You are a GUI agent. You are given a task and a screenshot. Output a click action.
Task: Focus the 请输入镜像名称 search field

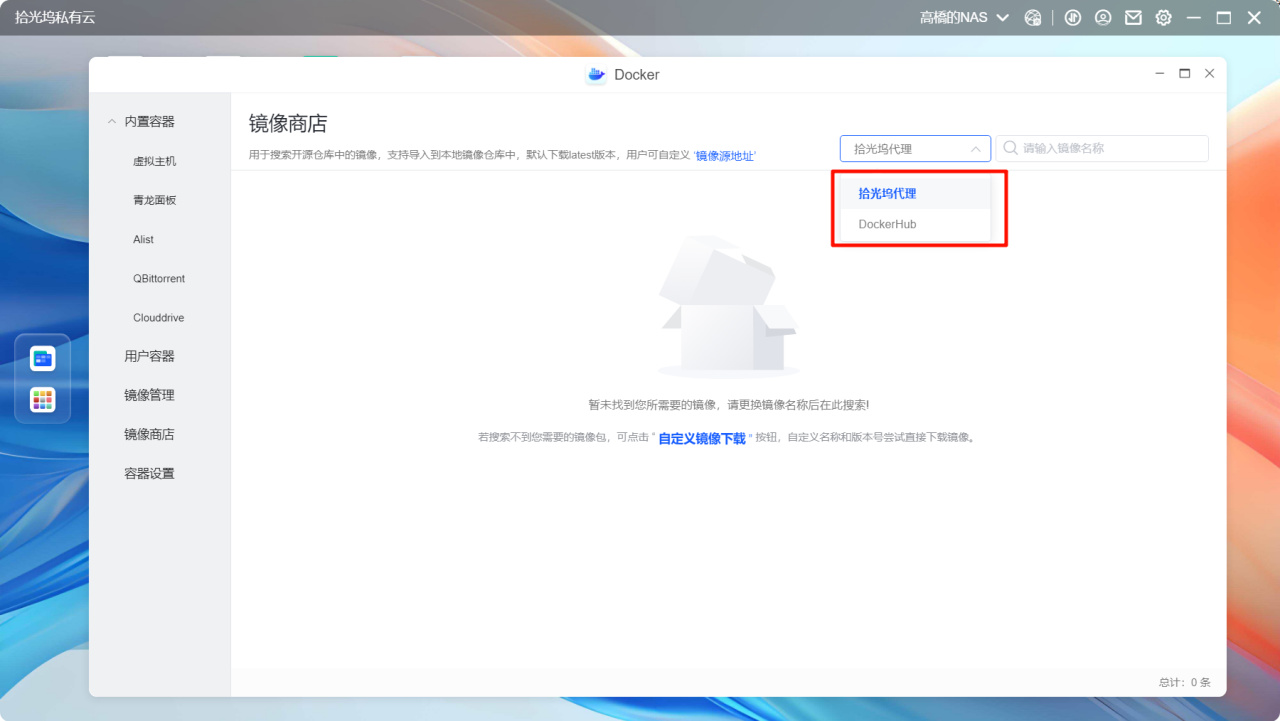[x=1102, y=148]
